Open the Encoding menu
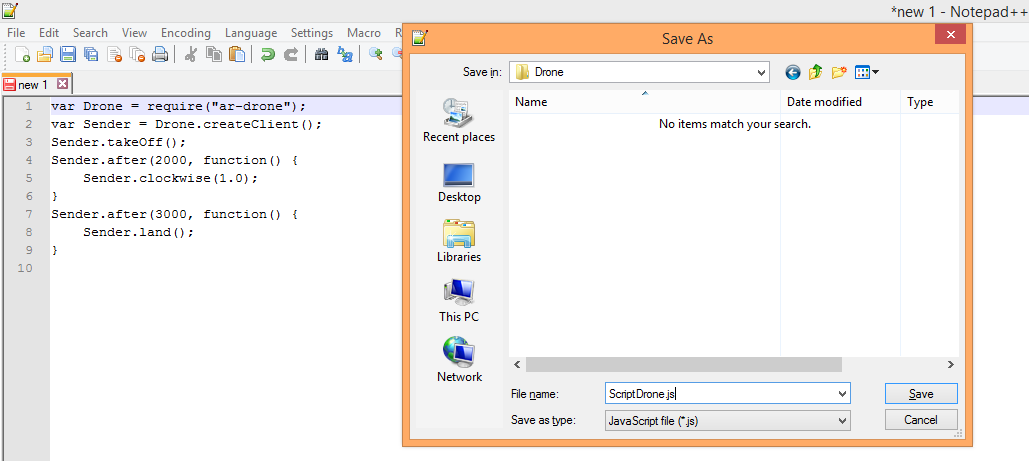 (x=186, y=33)
